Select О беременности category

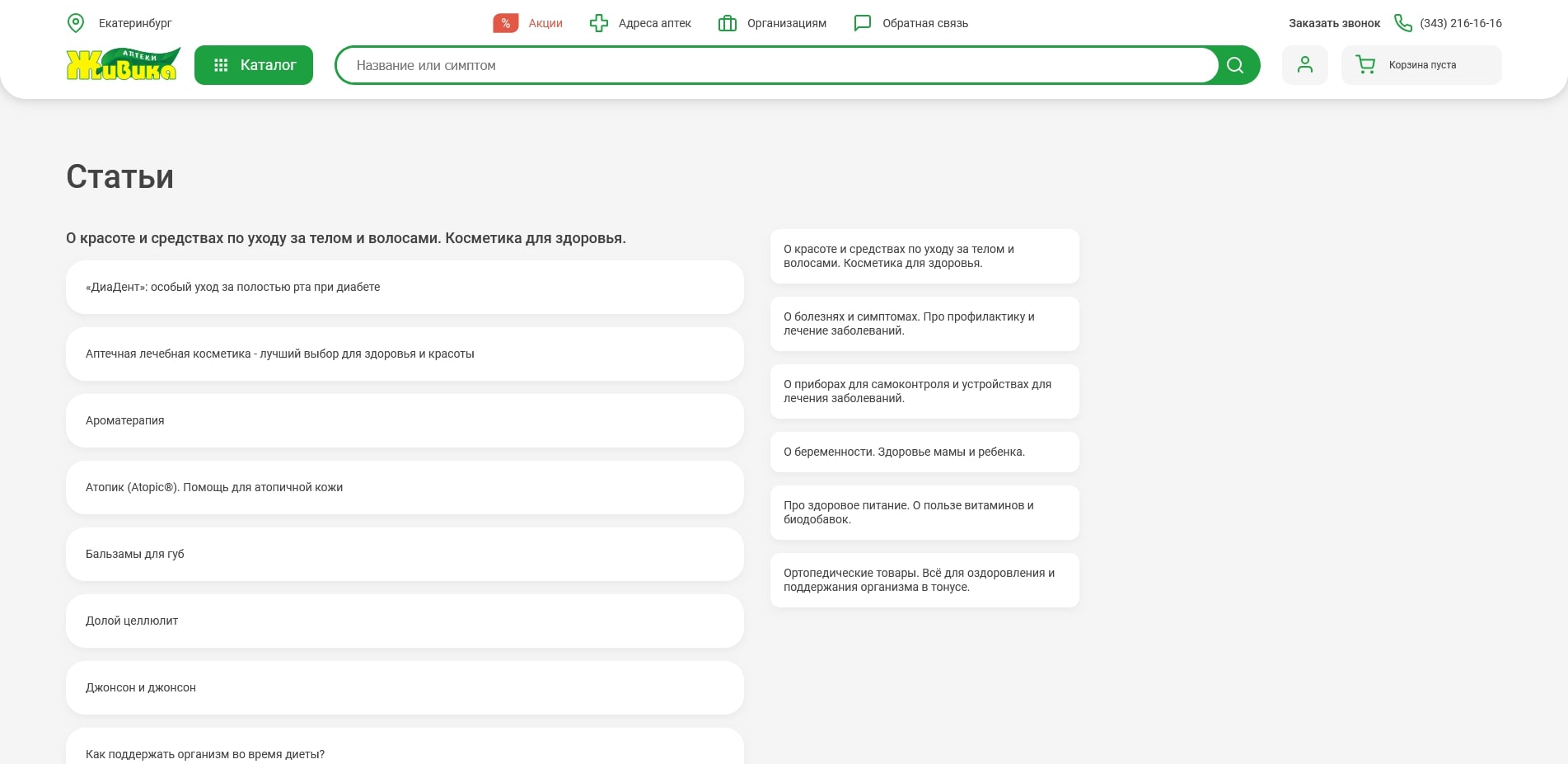(x=924, y=452)
